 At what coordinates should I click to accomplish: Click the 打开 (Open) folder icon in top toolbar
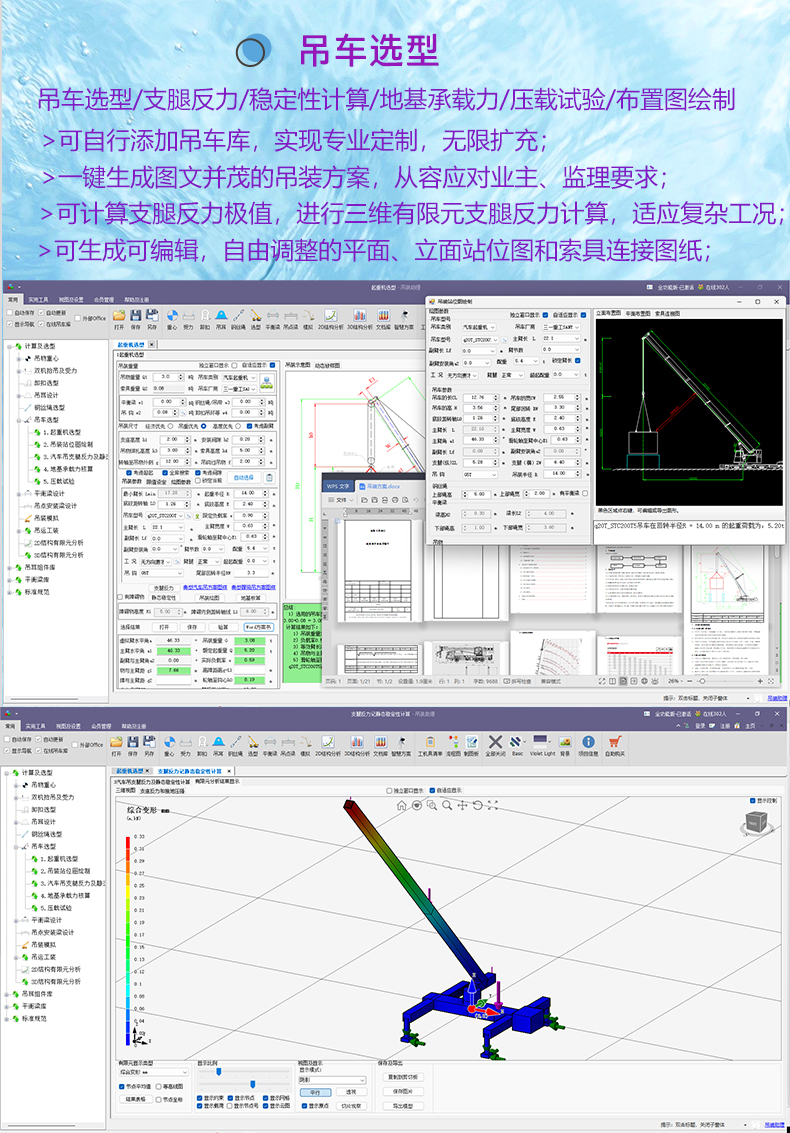click(118, 317)
